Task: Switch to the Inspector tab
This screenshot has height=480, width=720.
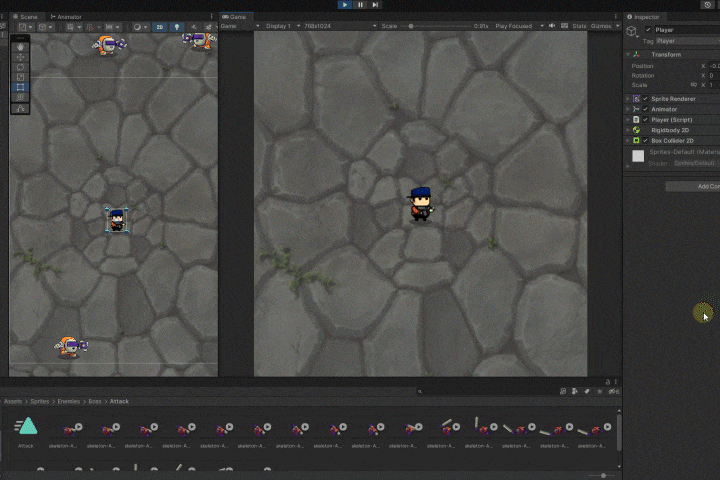Action: coord(643,17)
